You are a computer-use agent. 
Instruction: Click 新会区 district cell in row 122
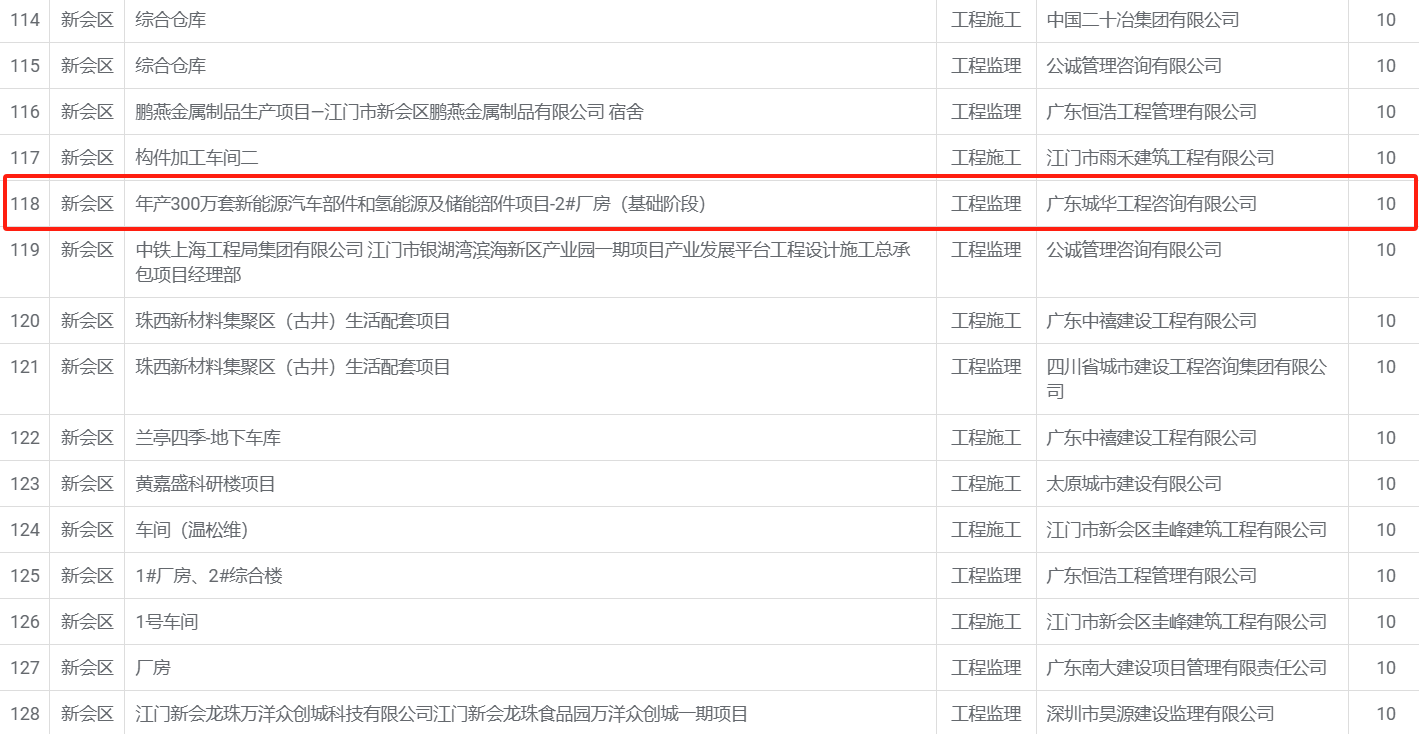pyautogui.click(x=87, y=438)
